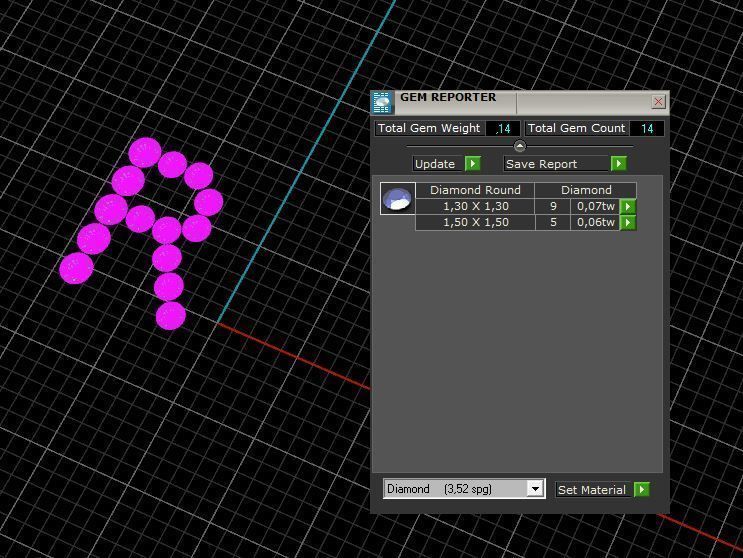Collapse the header via round arrow toggle

[x=520, y=146]
